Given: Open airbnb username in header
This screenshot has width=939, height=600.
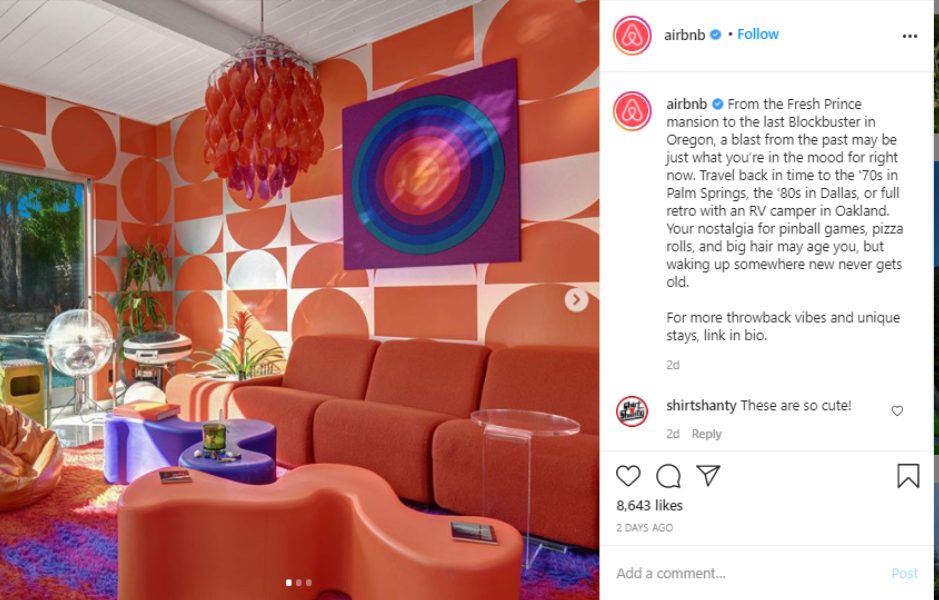Looking at the screenshot, I should 684,35.
